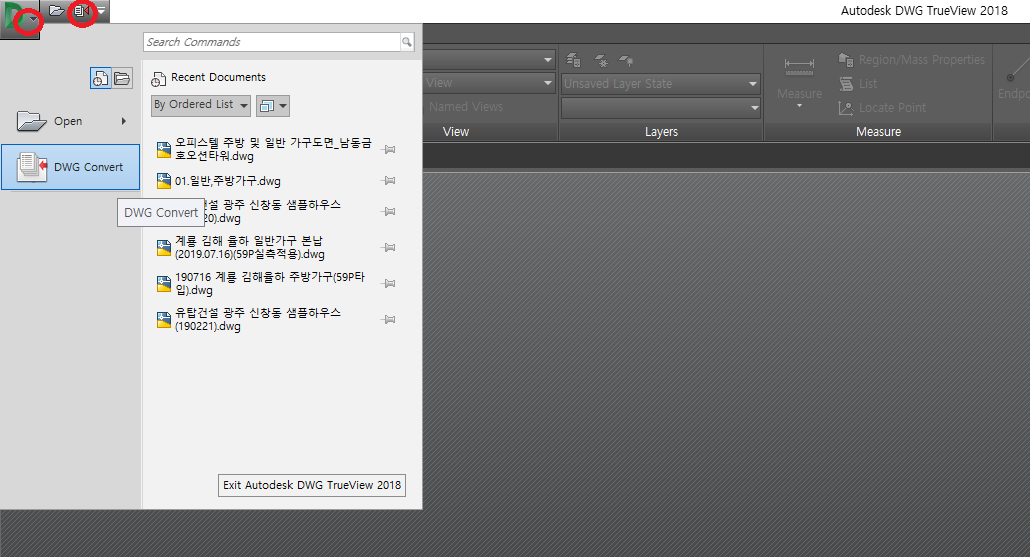Click Region/Mass Properties

(x=912, y=60)
